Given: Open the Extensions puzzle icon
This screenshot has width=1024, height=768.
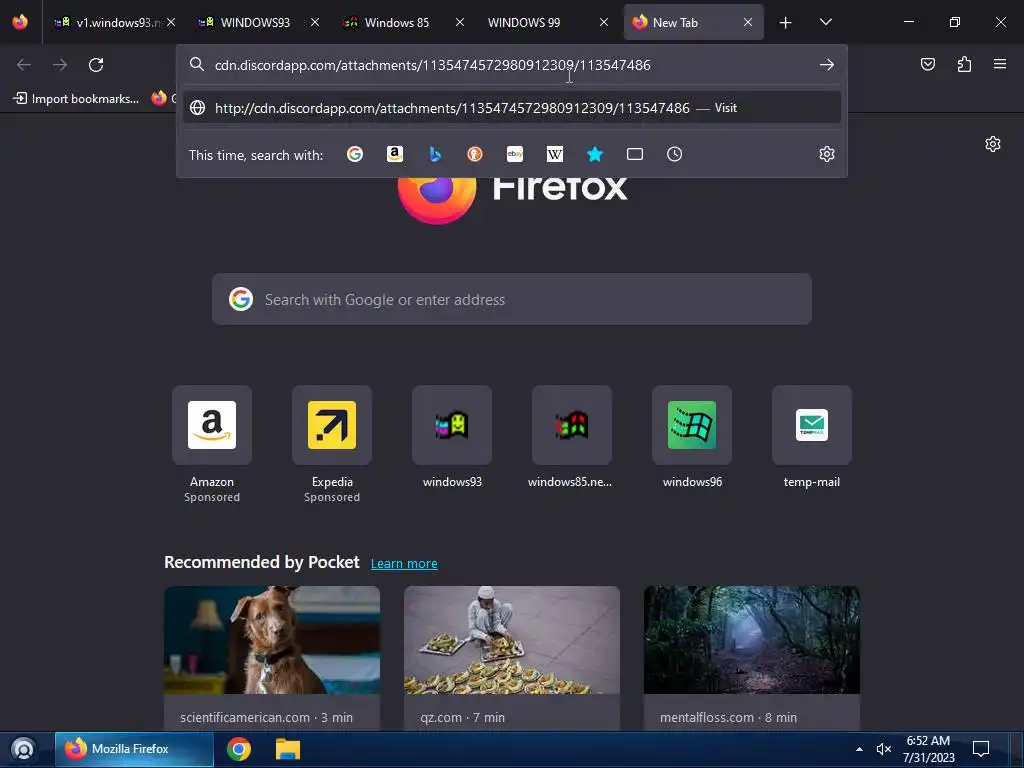Looking at the screenshot, I should 964,64.
